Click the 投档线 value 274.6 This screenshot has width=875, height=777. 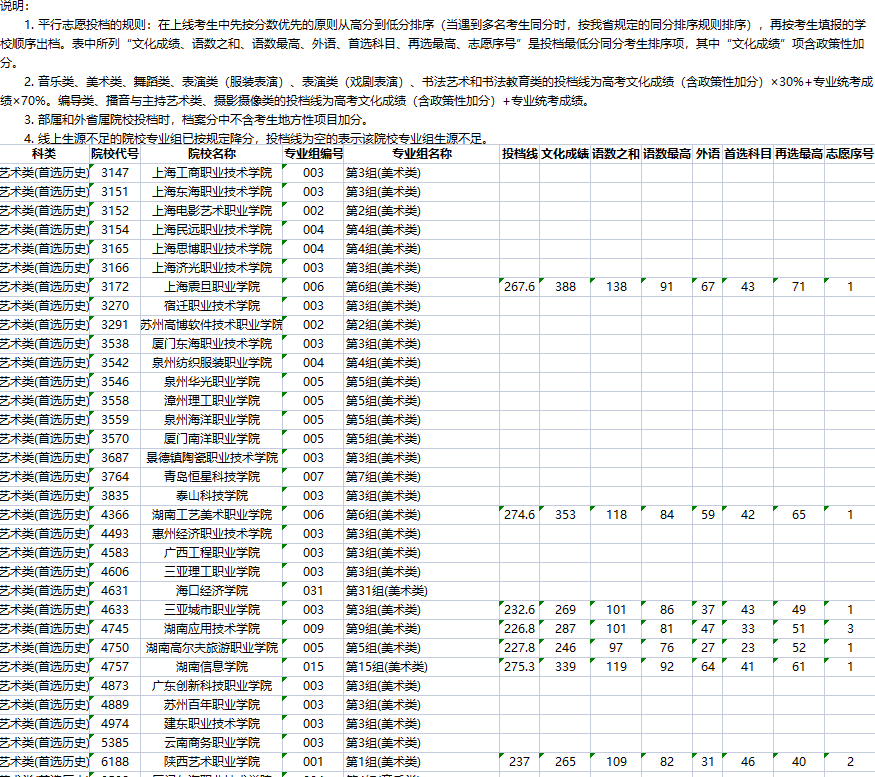pyautogui.click(x=519, y=515)
